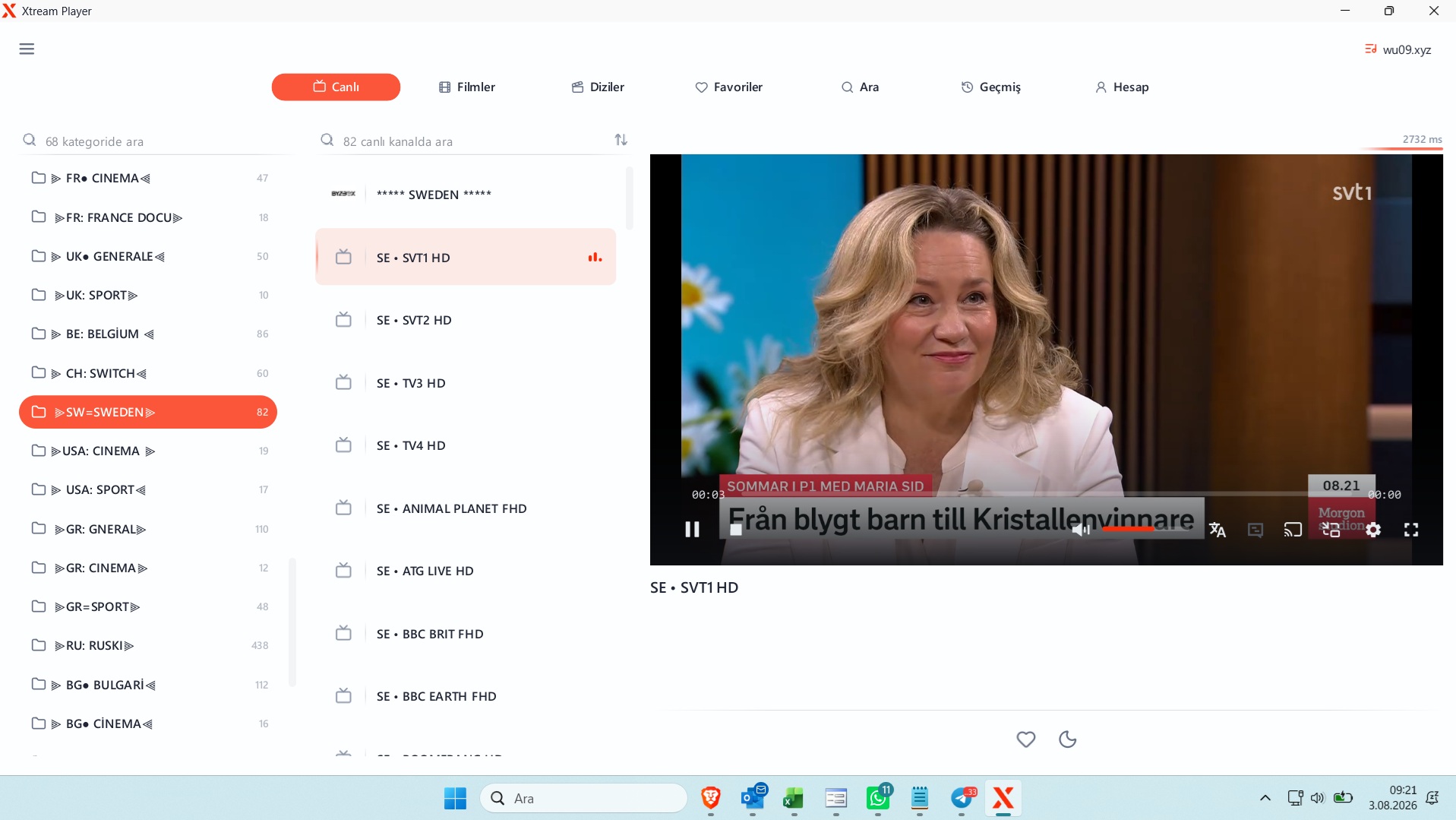Toggle the moon icon below the player
Viewport: 1456px width, 820px height.
click(1067, 739)
